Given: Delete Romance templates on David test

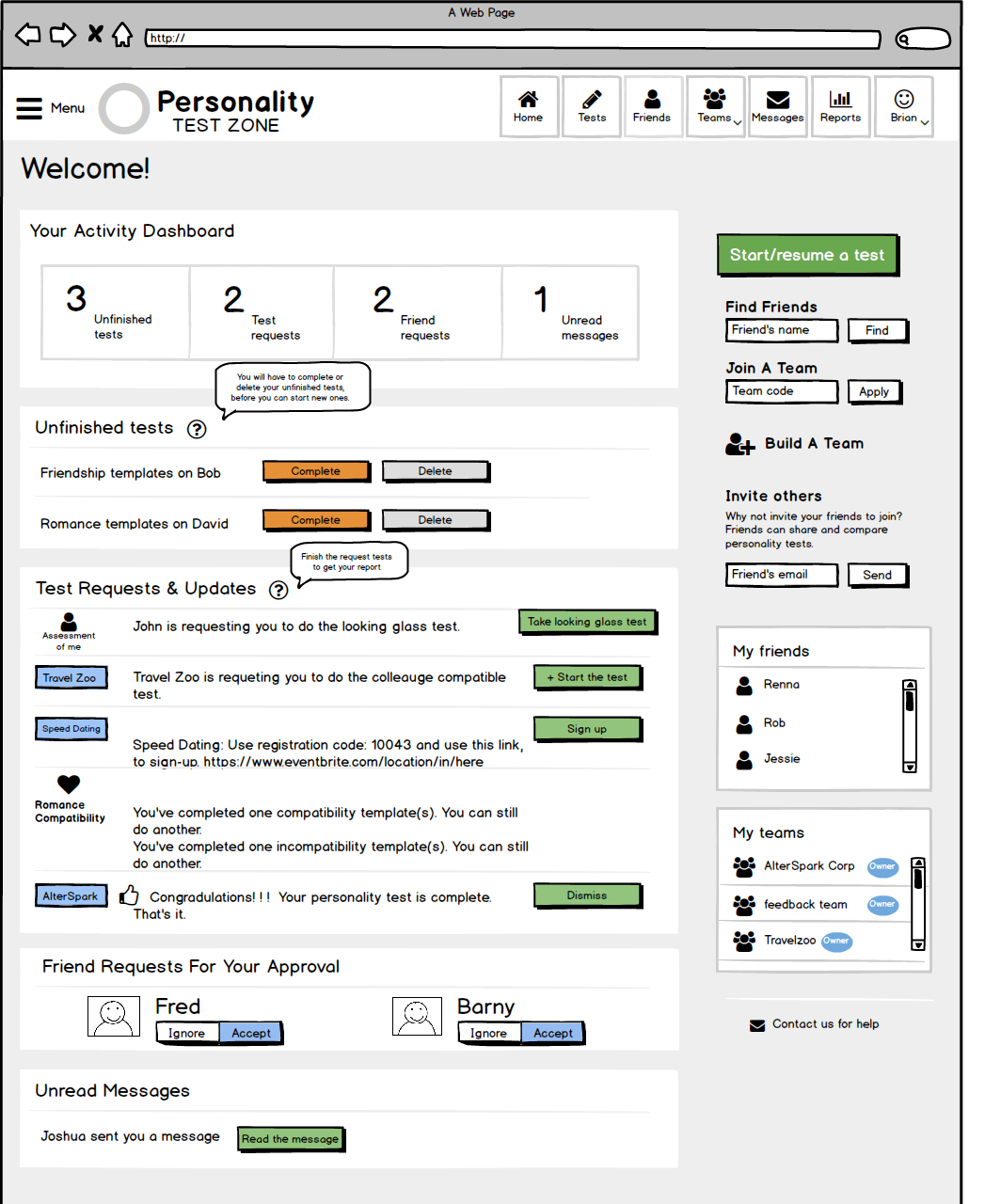Looking at the screenshot, I should pyautogui.click(x=436, y=520).
